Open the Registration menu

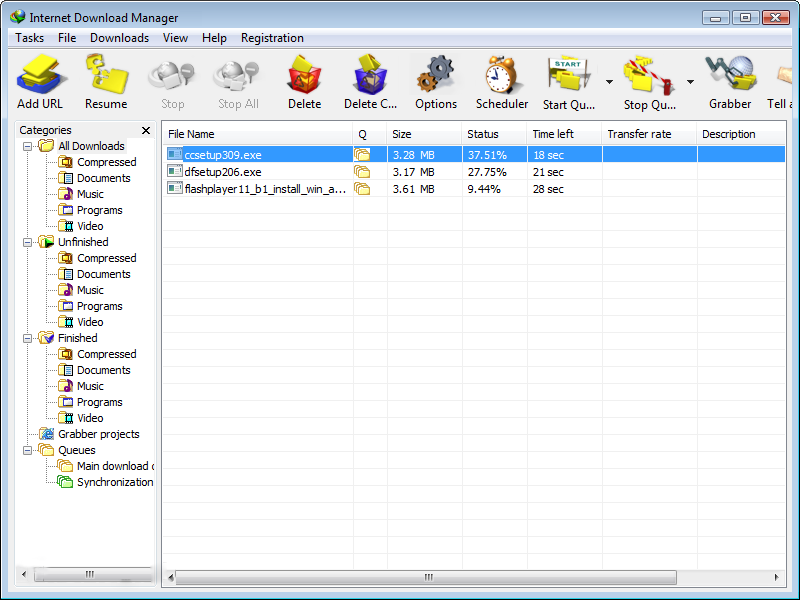pyautogui.click(x=272, y=38)
